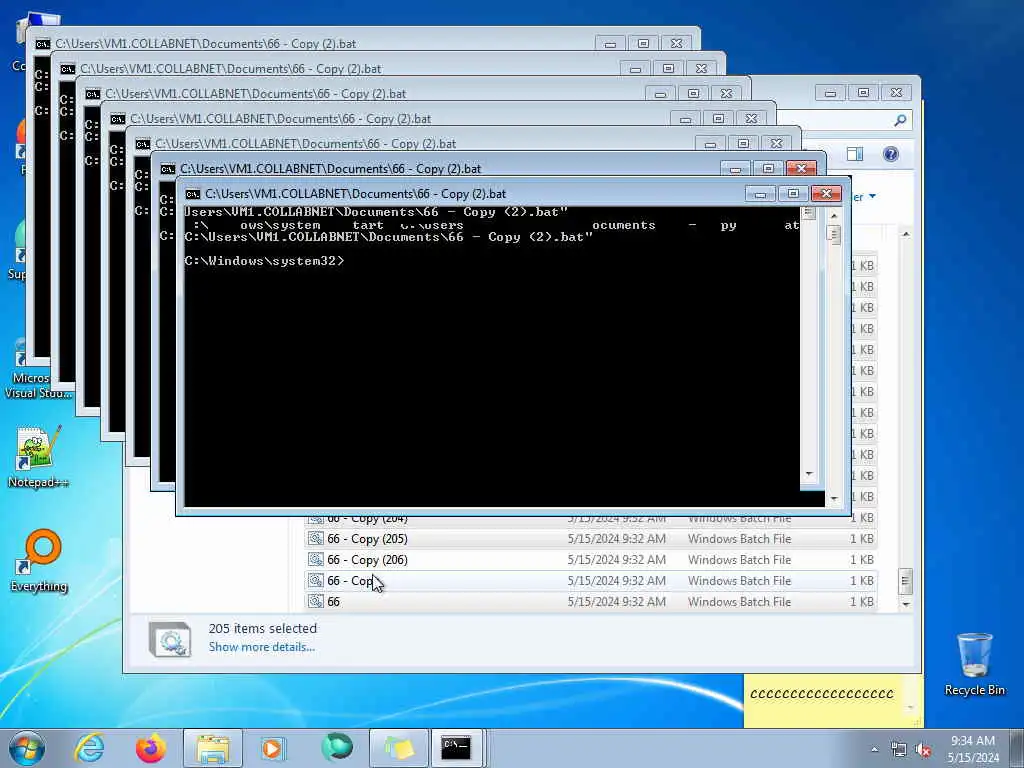
Task: Open the Recycle Bin desktop icon
Action: coord(974,664)
